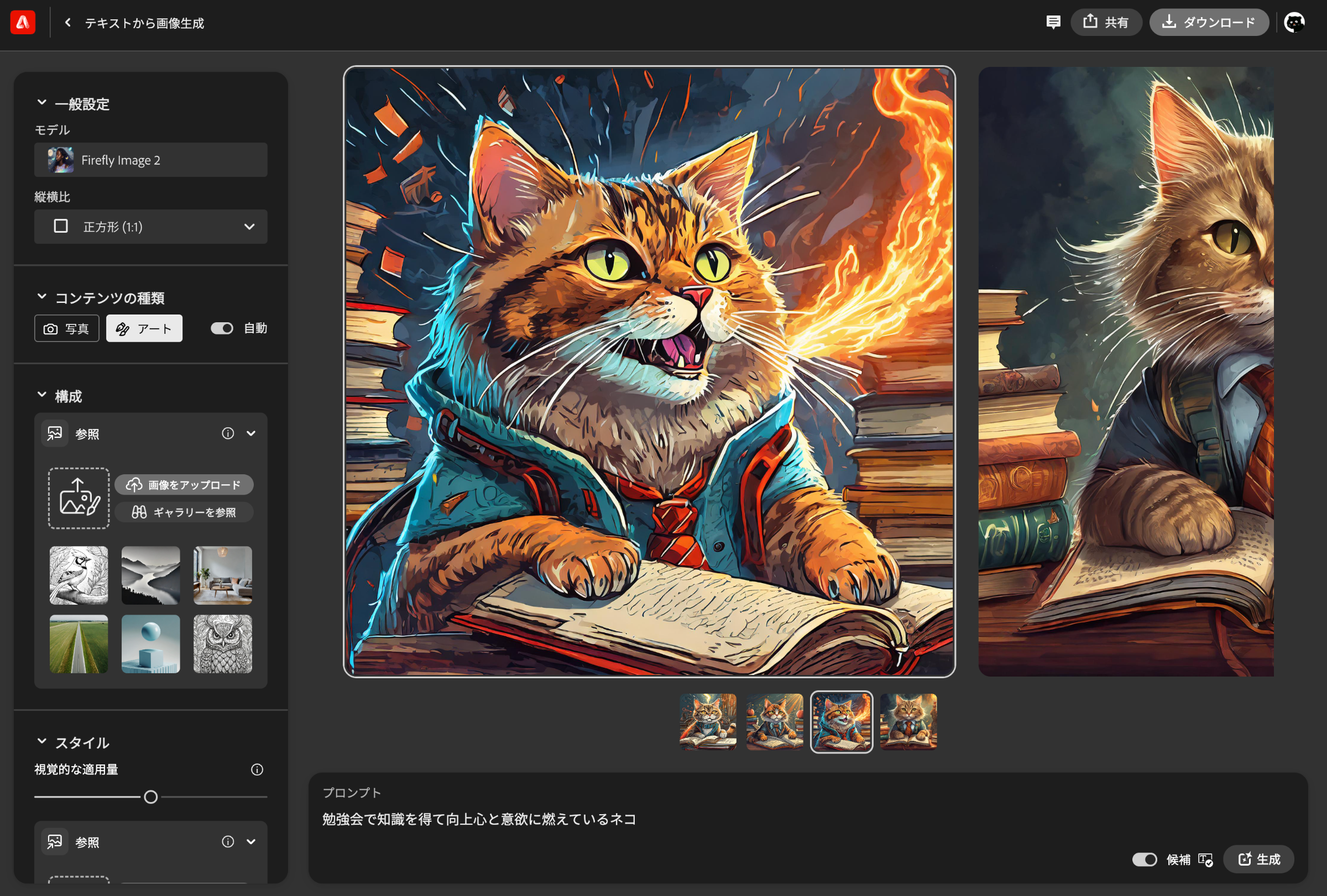Click the 視覚的な適用量 slider handle
The width and height of the screenshot is (1327, 896).
point(151,797)
